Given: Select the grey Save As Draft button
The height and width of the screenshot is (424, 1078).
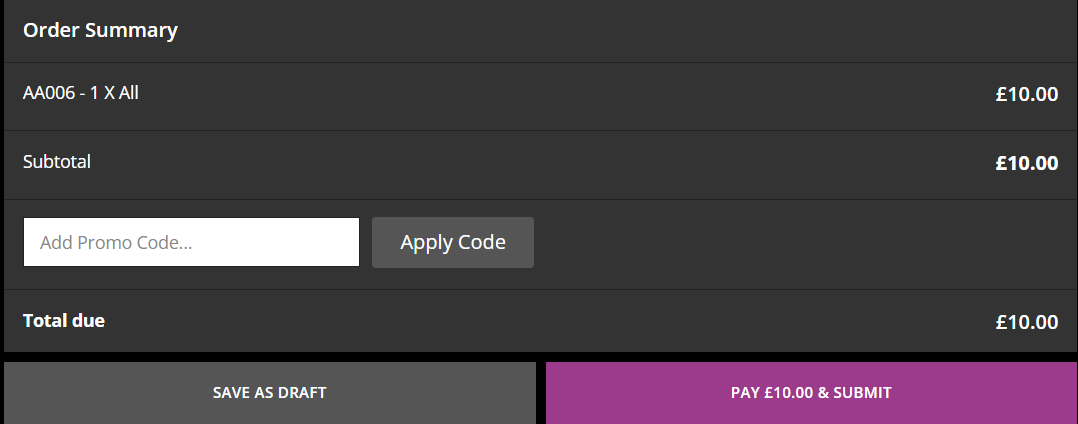Looking at the screenshot, I should click(270, 393).
